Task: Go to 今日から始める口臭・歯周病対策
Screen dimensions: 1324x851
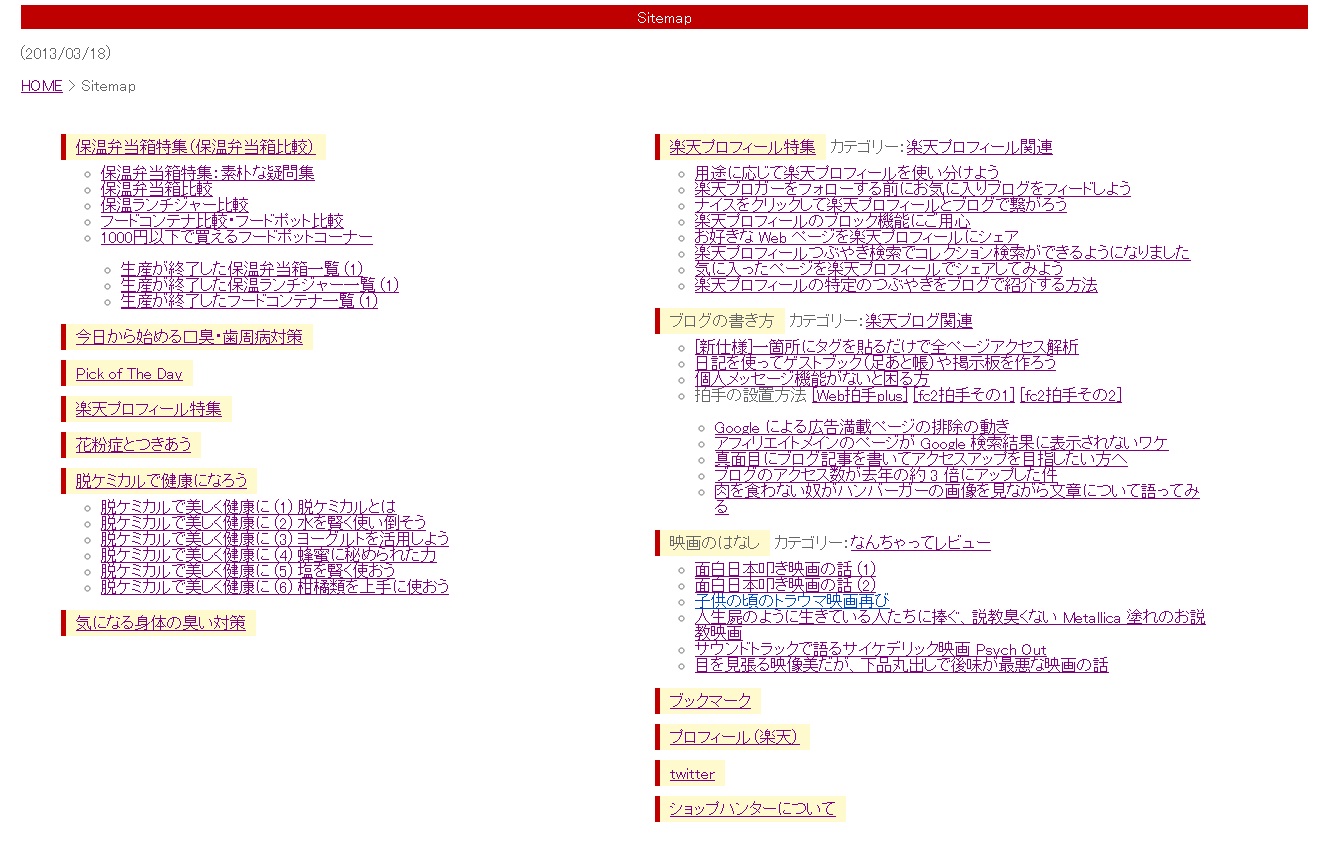Action: (189, 337)
